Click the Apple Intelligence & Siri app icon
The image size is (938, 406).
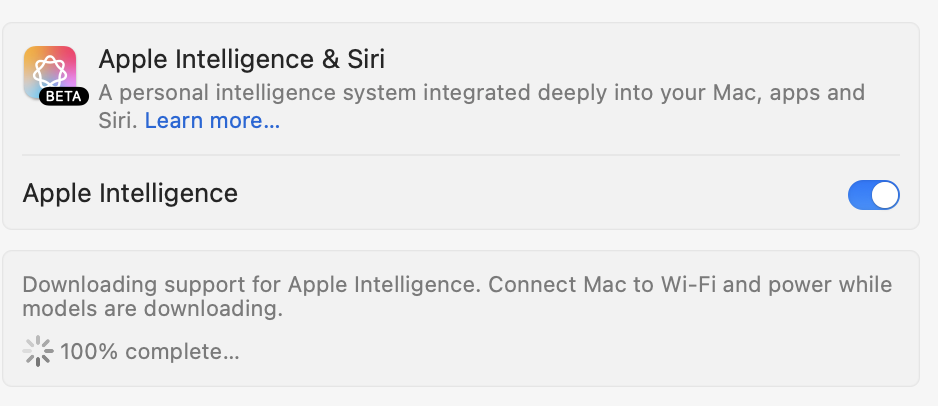(x=50, y=72)
